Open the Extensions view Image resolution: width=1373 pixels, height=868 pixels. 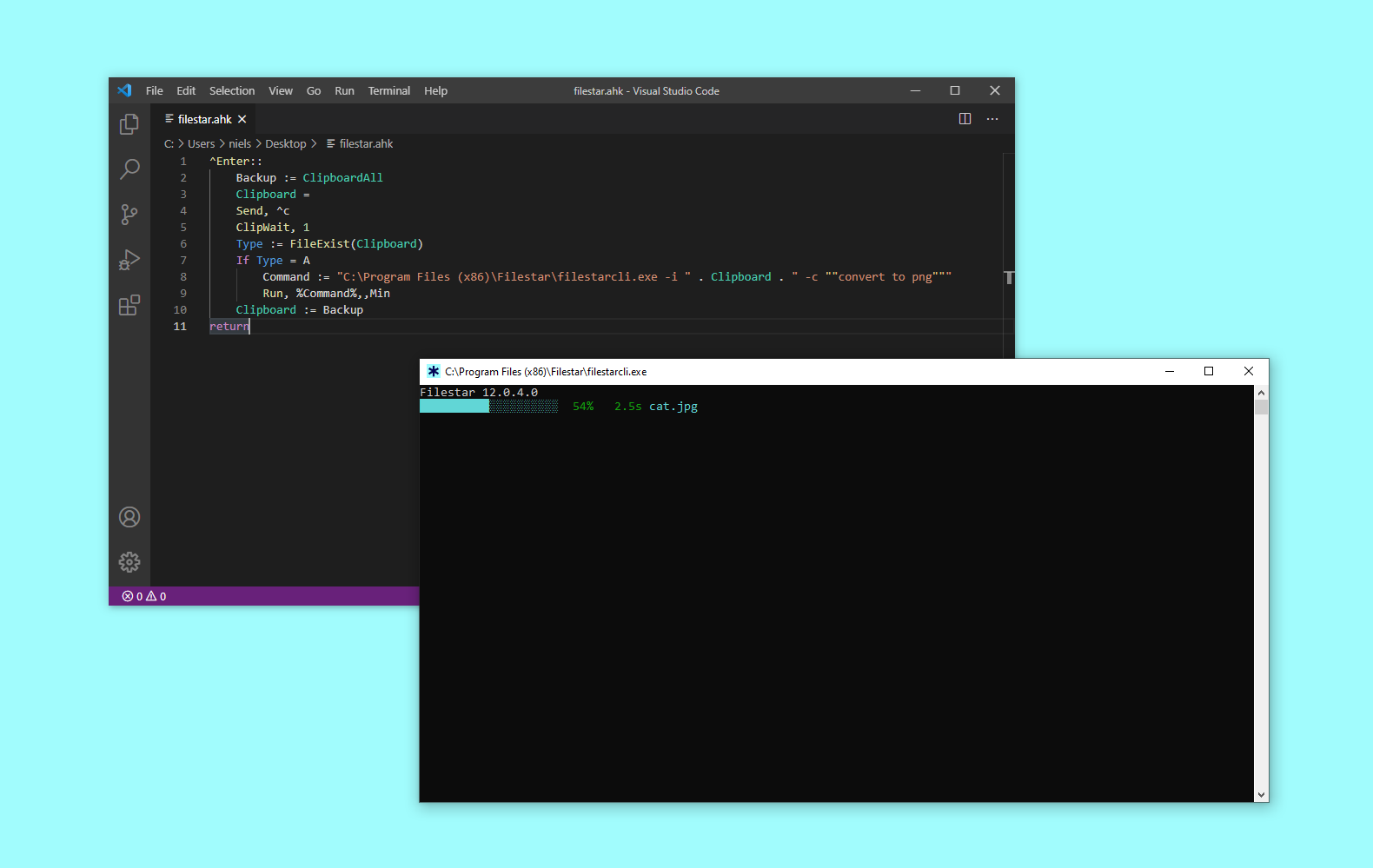pos(129,305)
